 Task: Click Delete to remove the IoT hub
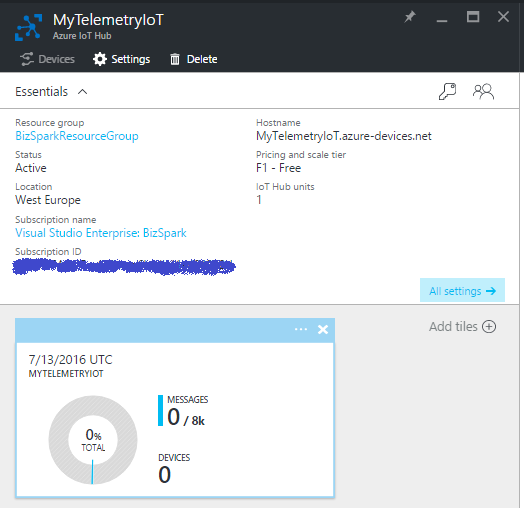[194, 59]
